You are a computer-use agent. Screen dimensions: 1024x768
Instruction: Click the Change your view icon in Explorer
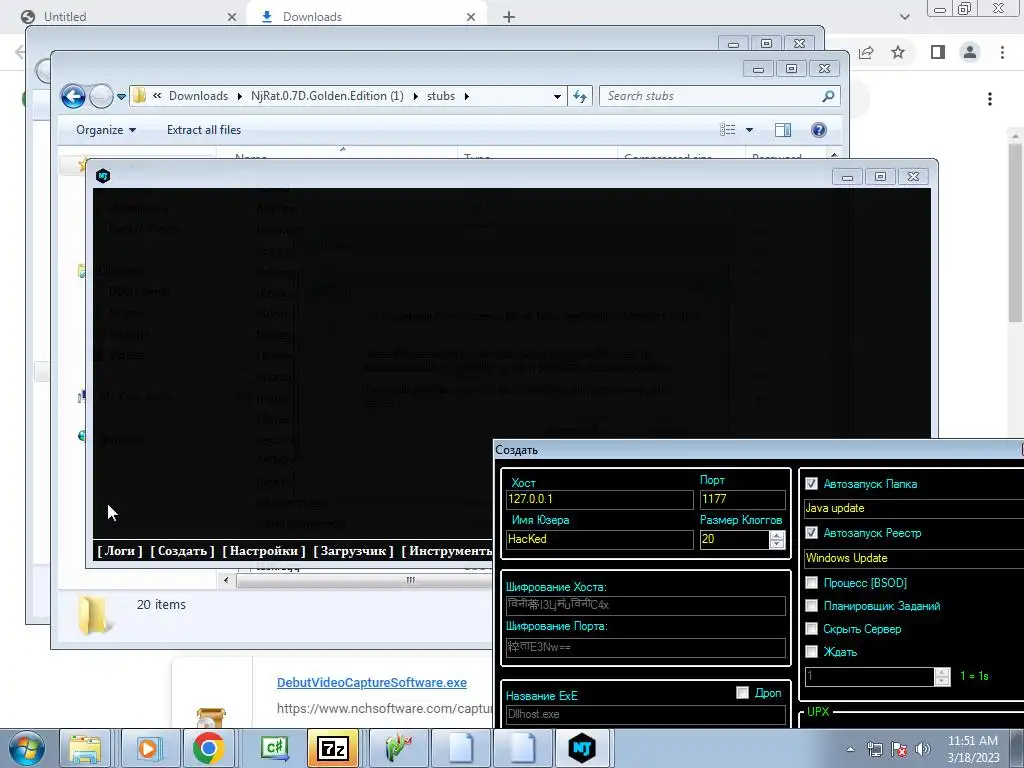(728, 130)
